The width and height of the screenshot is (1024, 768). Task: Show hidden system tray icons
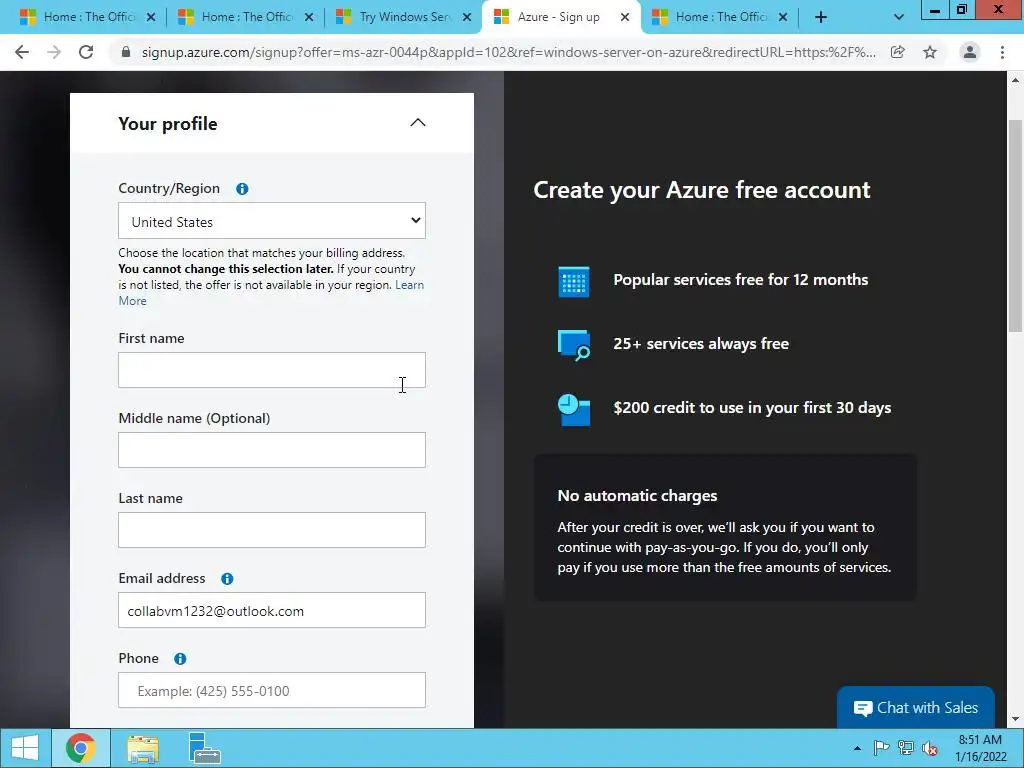[857, 748]
